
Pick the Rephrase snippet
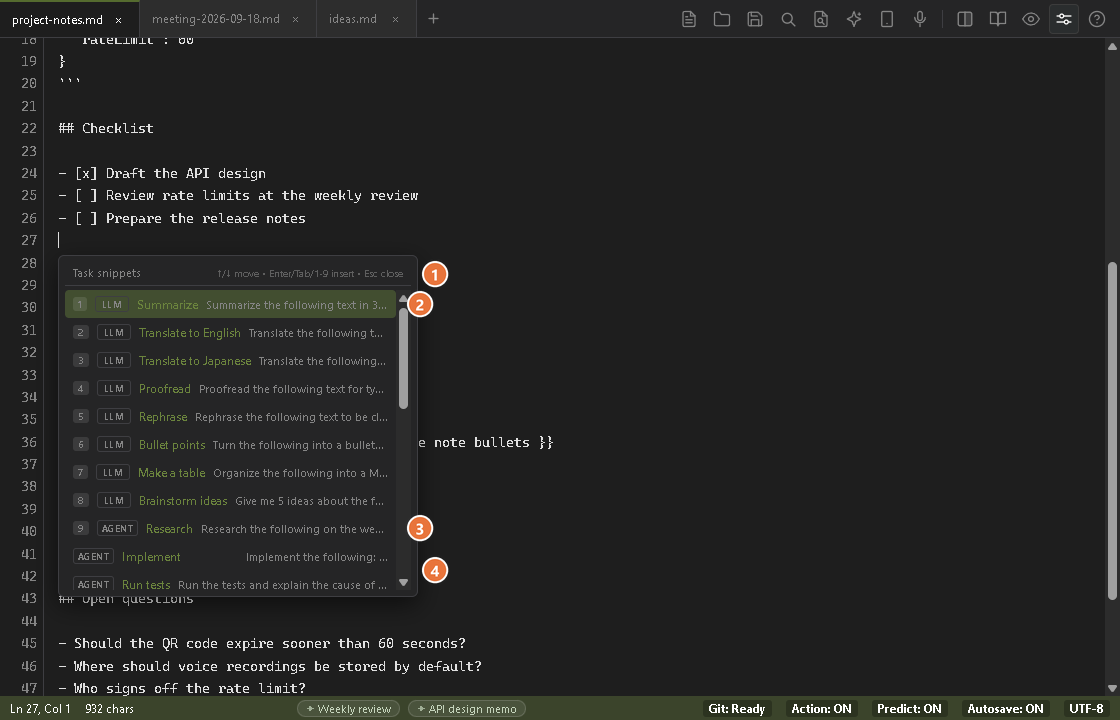coord(230,416)
